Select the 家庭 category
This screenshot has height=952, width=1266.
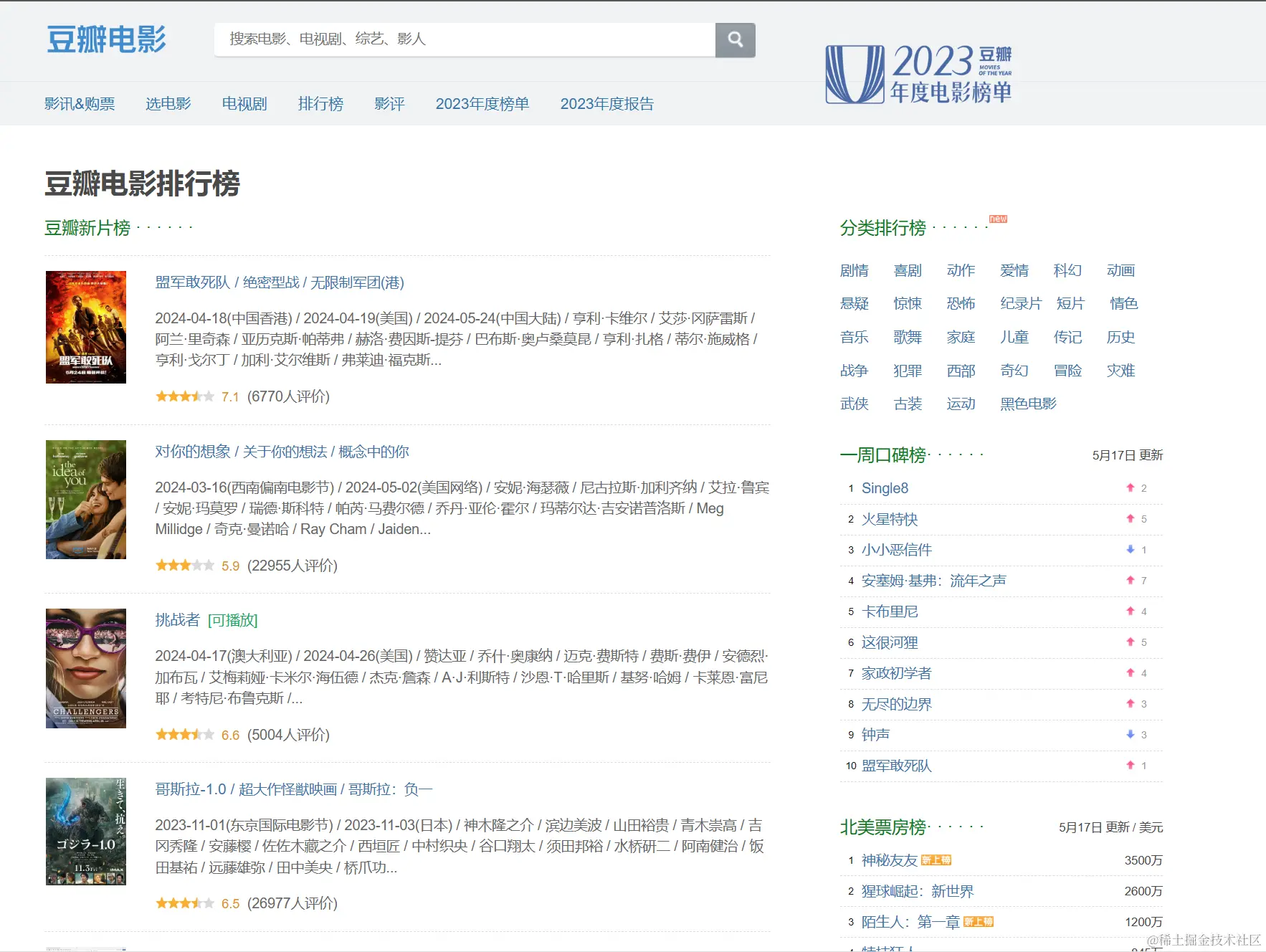[x=961, y=337]
